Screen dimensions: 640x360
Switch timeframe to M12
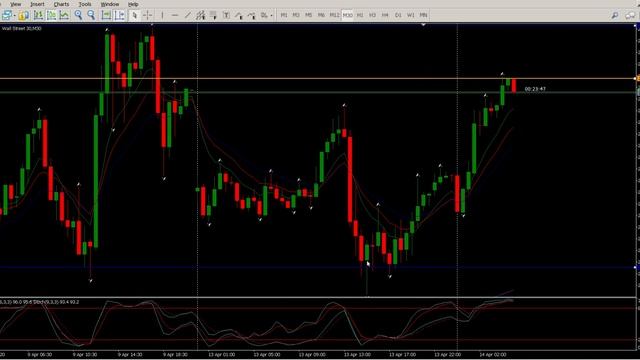coord(334,16)
